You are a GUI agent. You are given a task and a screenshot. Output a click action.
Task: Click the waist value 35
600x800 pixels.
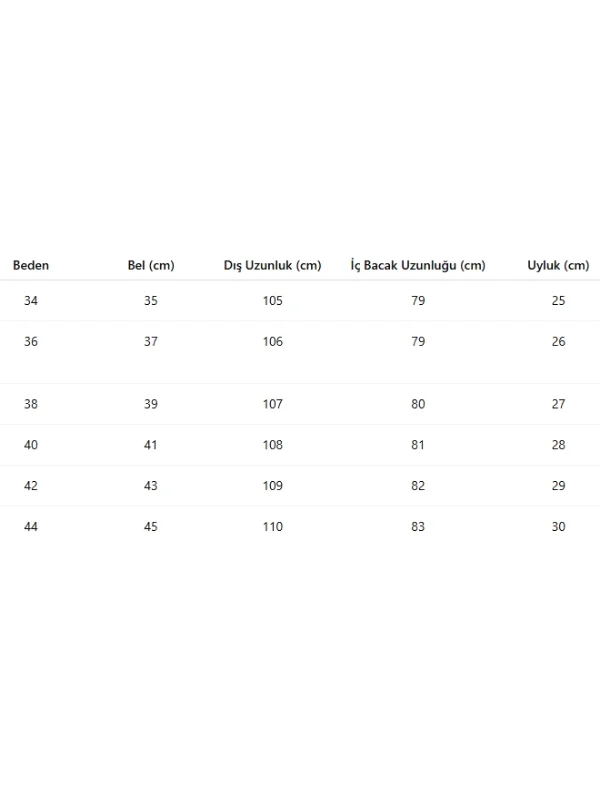[x=151, y=300]
